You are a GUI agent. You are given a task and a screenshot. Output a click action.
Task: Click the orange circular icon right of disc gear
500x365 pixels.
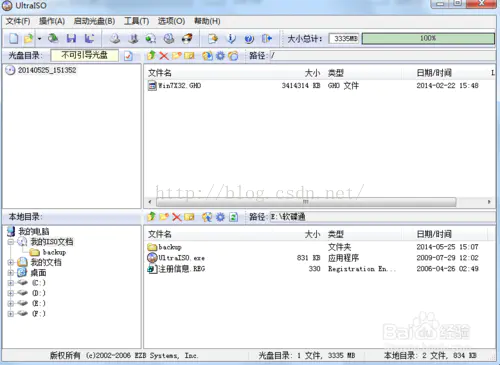(233, 55)
